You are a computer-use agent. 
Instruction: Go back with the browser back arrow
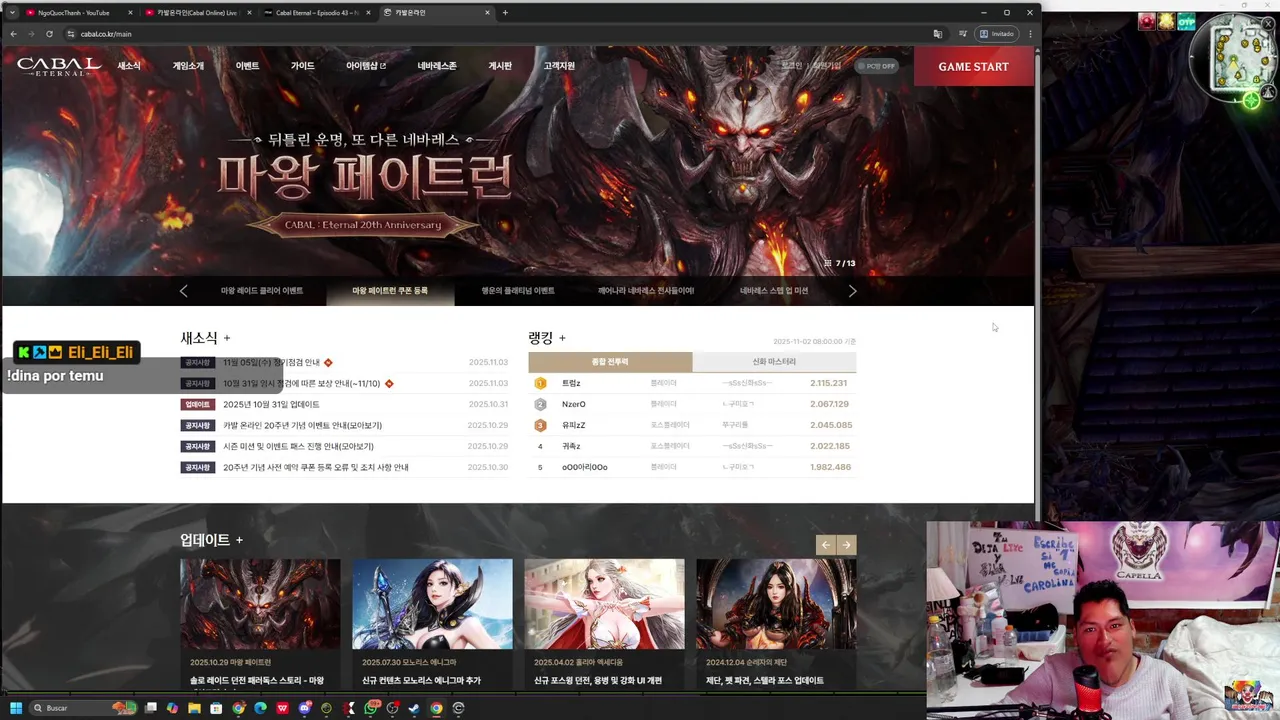coord(13,34)
